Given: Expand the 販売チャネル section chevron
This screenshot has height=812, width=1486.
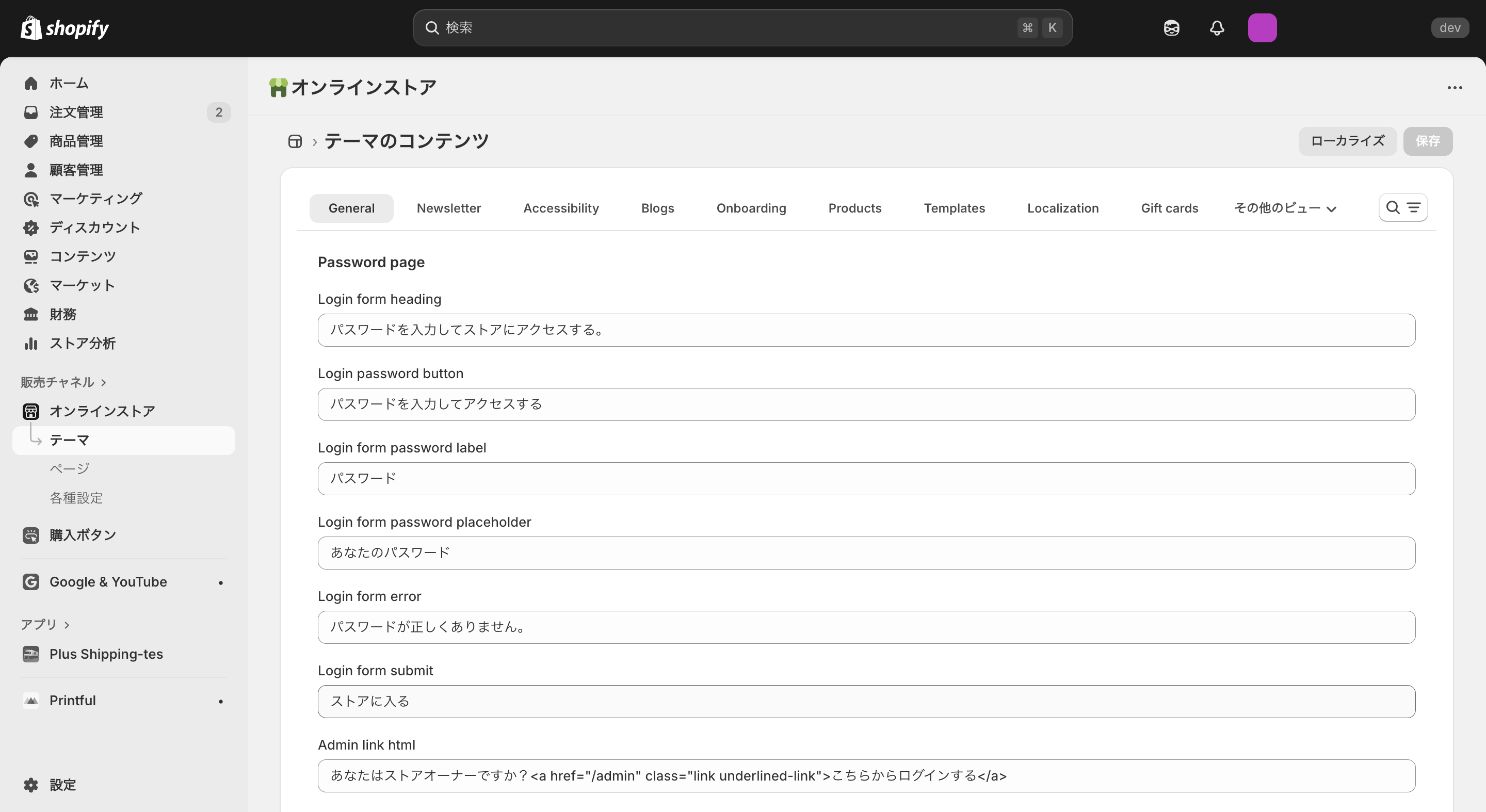Looking at the screenshot, I should coord(103,382).
